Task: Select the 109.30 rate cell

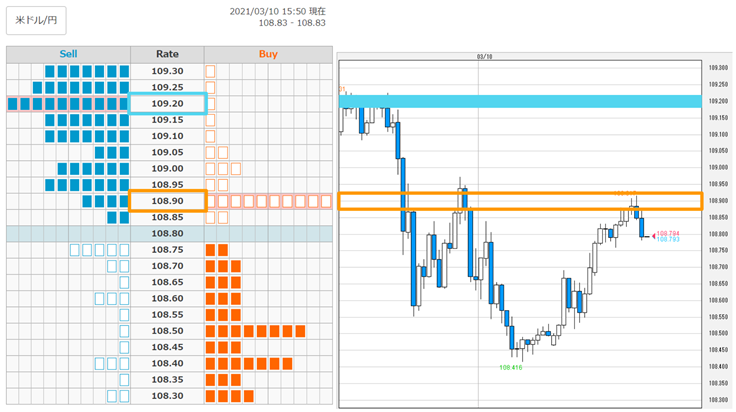Action: click(x=167, y=71)
